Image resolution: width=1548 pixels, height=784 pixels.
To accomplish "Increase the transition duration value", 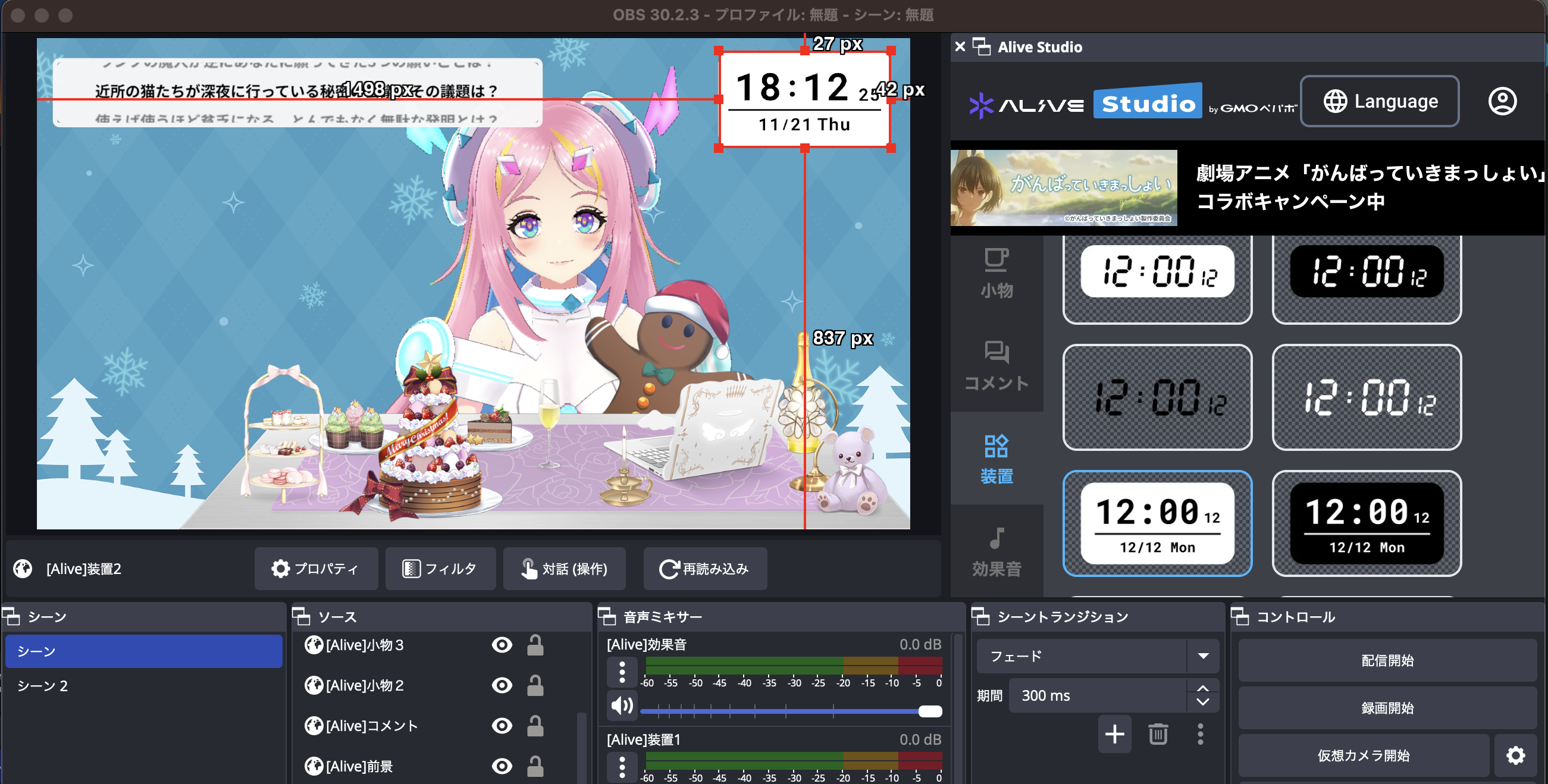I will click(x=1202, y=688).
